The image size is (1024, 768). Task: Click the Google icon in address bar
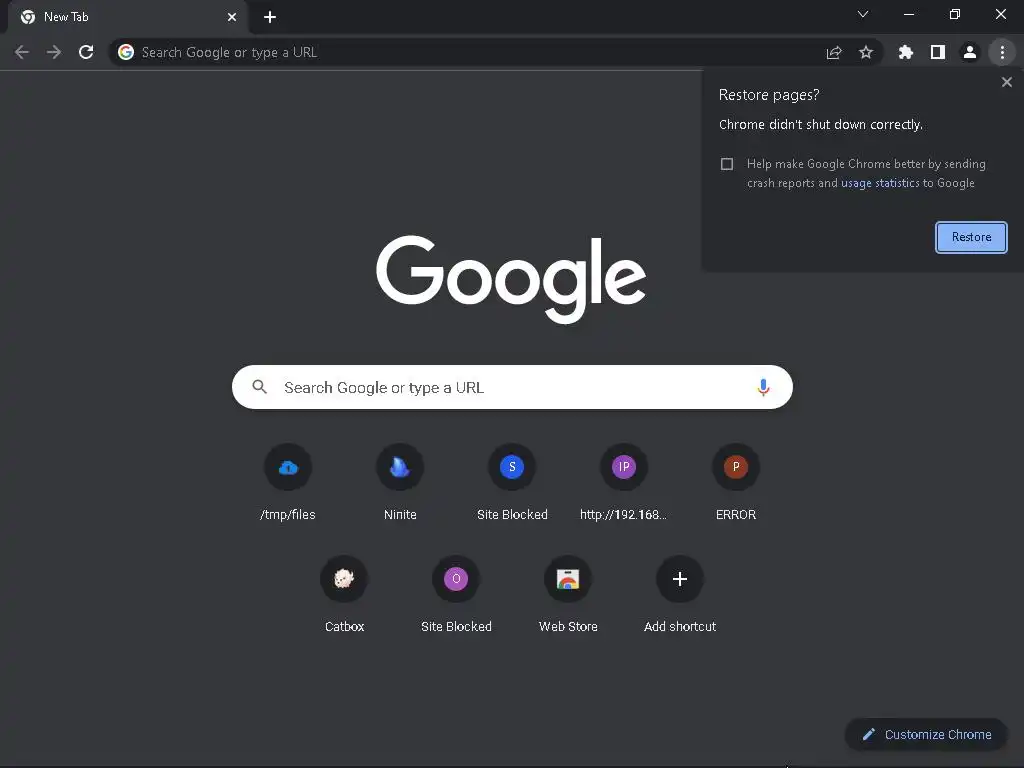pyautogui.click(x=126, y=52)
